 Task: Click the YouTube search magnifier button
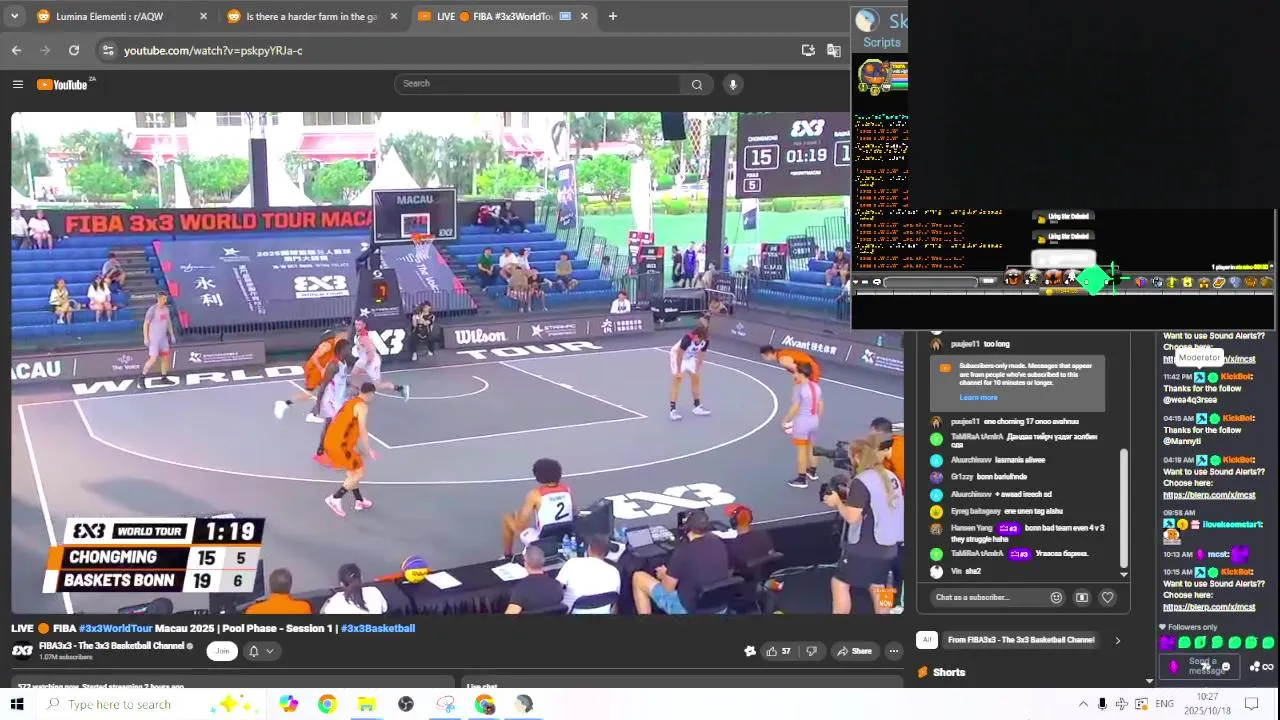pyautogui.click(x=697, y=84)
